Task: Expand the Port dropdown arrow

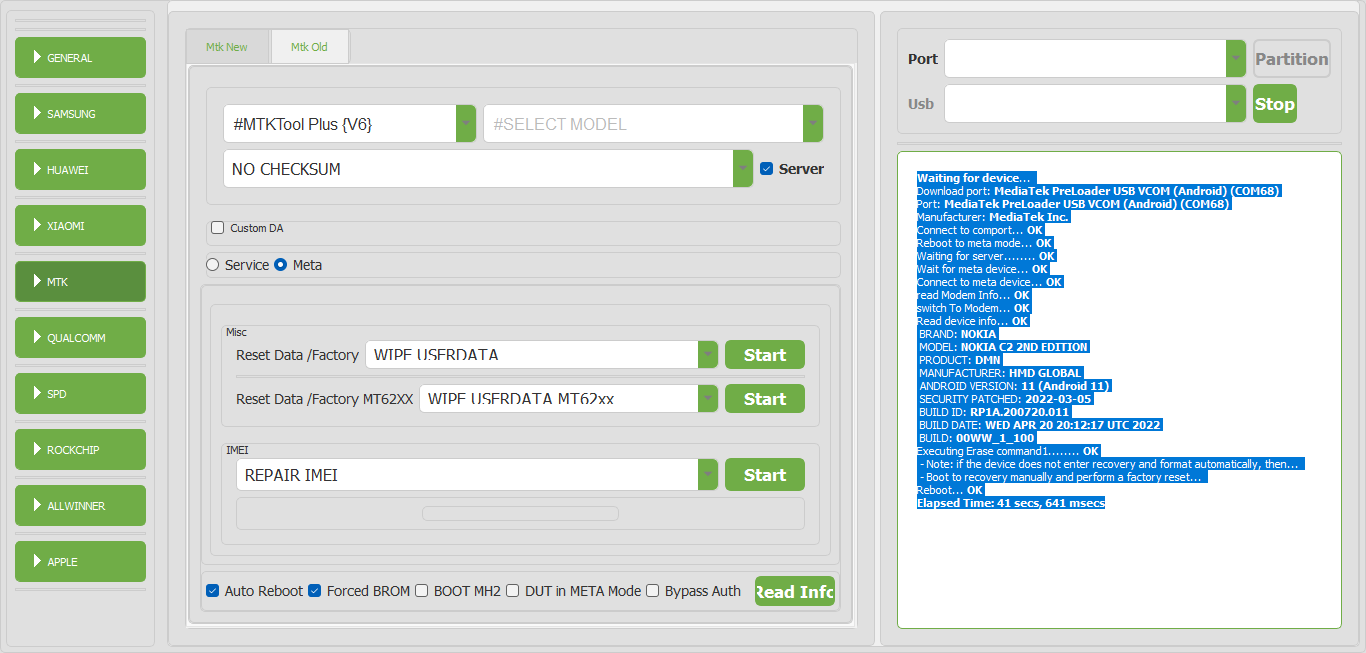Action: point(1236,59)
